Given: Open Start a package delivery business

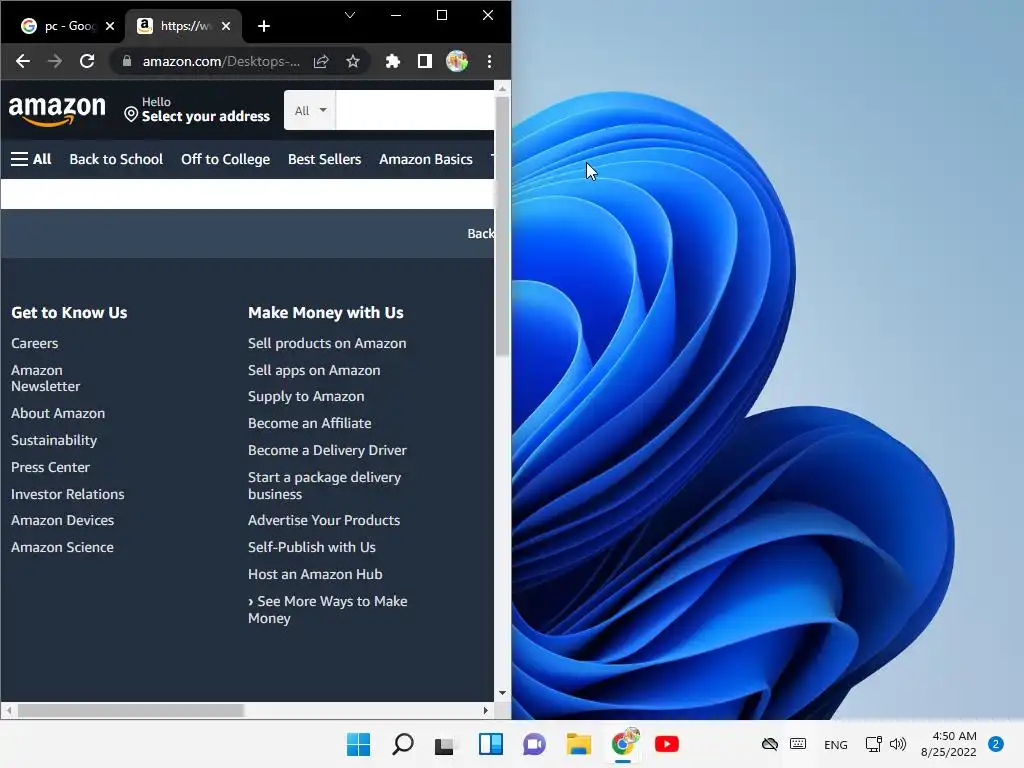Looking at the screenshot, I should 325,486.
